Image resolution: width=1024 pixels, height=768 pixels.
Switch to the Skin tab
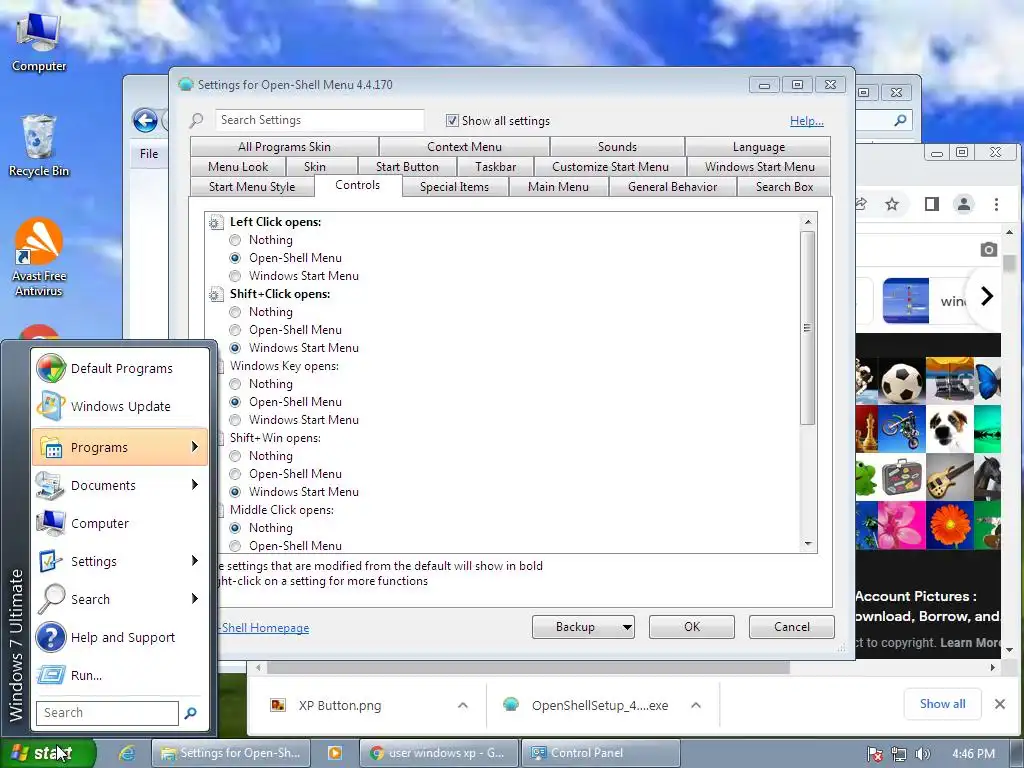click(314, 167)
